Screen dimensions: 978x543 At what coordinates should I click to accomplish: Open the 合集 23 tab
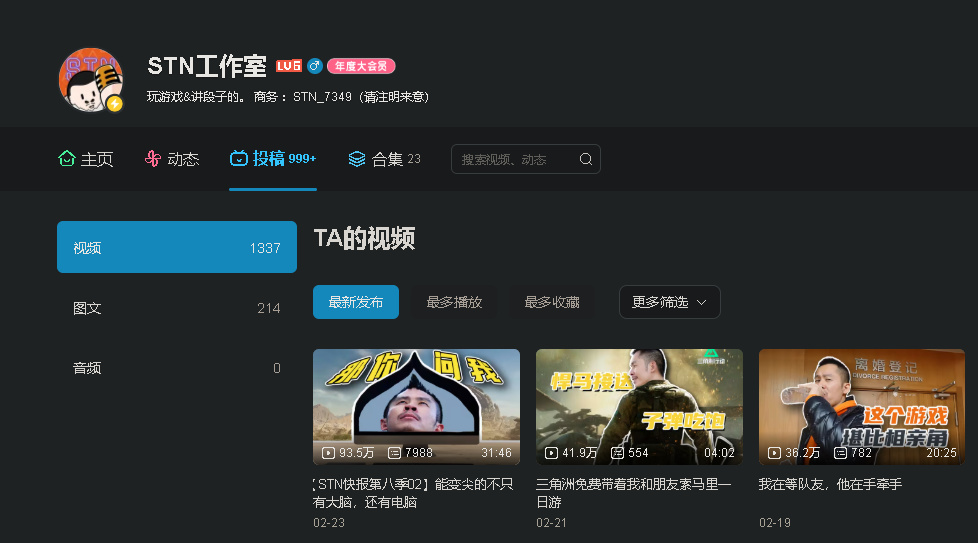click(384, 159)
